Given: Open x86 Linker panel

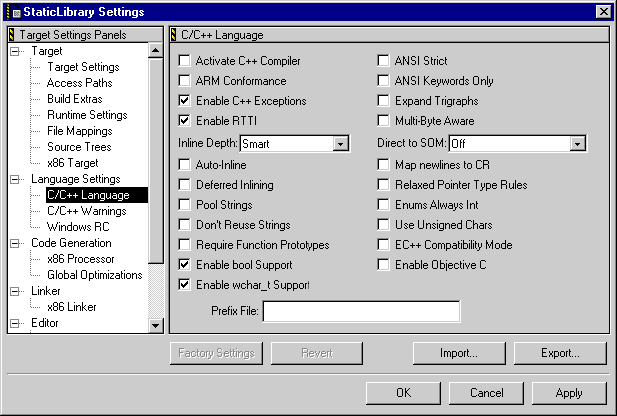Looking at the screenshot, I should (72, 307).
